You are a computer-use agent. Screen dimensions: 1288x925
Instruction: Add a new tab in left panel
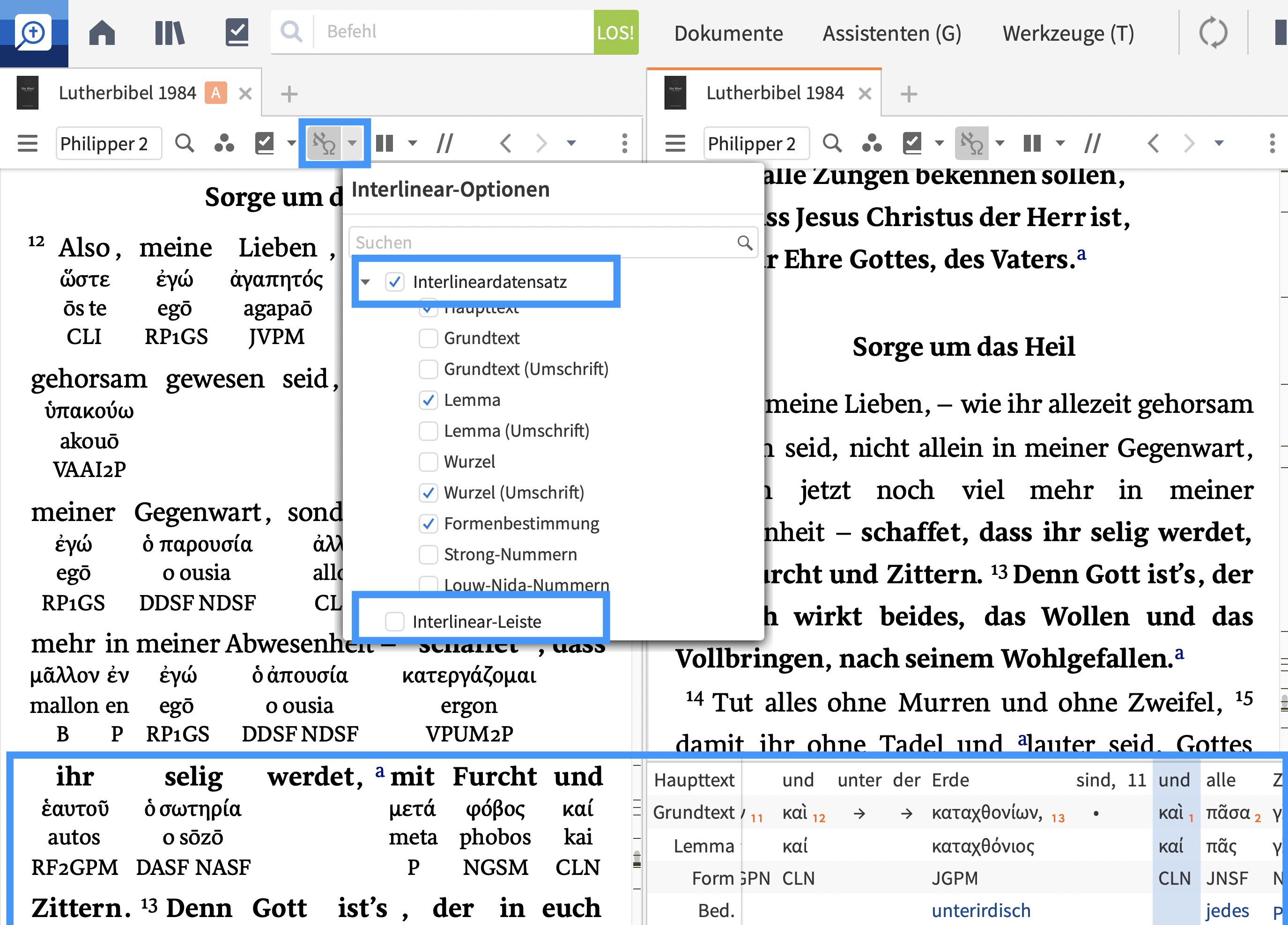[x=289, y=94]
